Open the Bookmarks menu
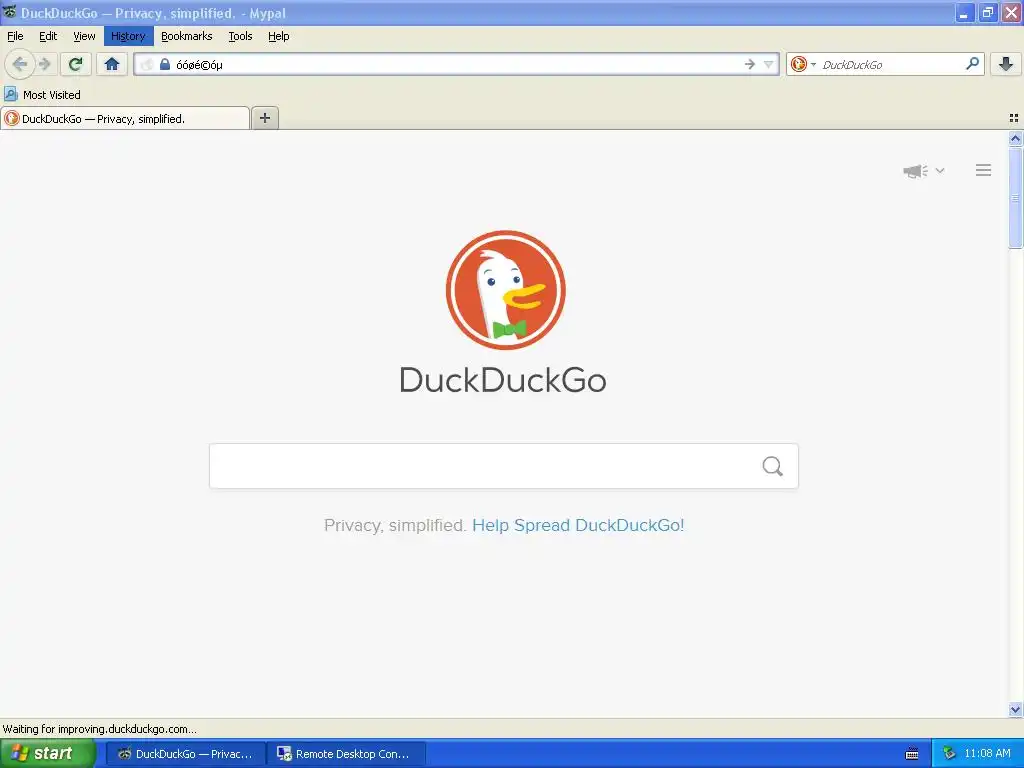The image size is (1024, 768). (187, 36)
